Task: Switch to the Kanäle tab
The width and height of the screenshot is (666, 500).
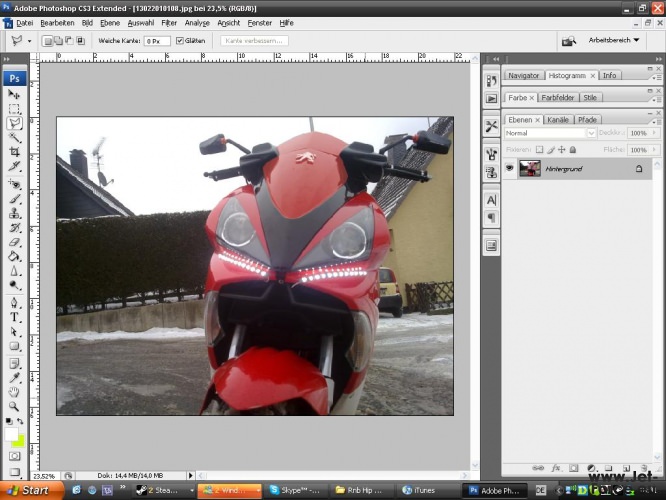Action: click(x=558, y=120)
